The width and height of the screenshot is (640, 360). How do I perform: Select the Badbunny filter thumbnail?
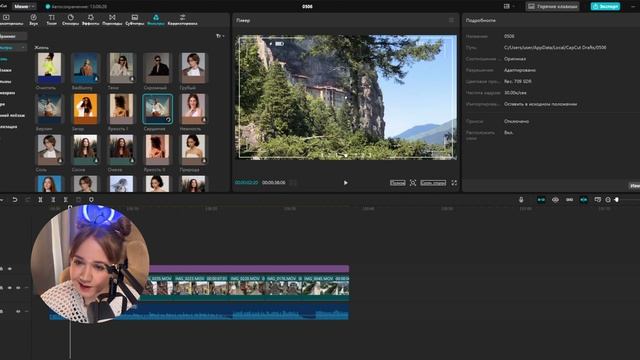[85, 68]
